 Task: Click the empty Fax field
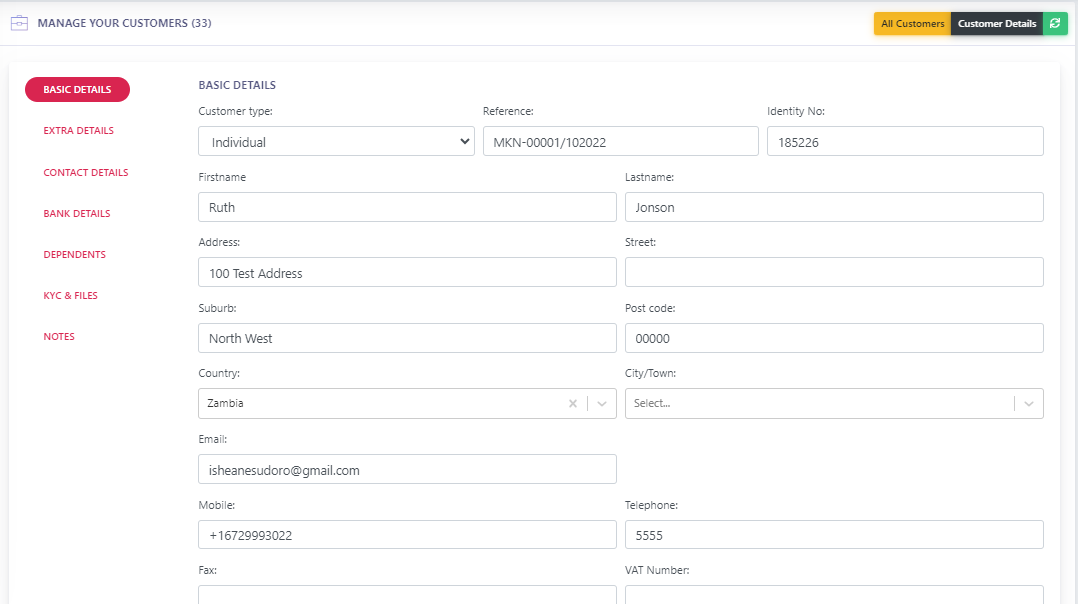pyautogui.click(x=407, y=595)
